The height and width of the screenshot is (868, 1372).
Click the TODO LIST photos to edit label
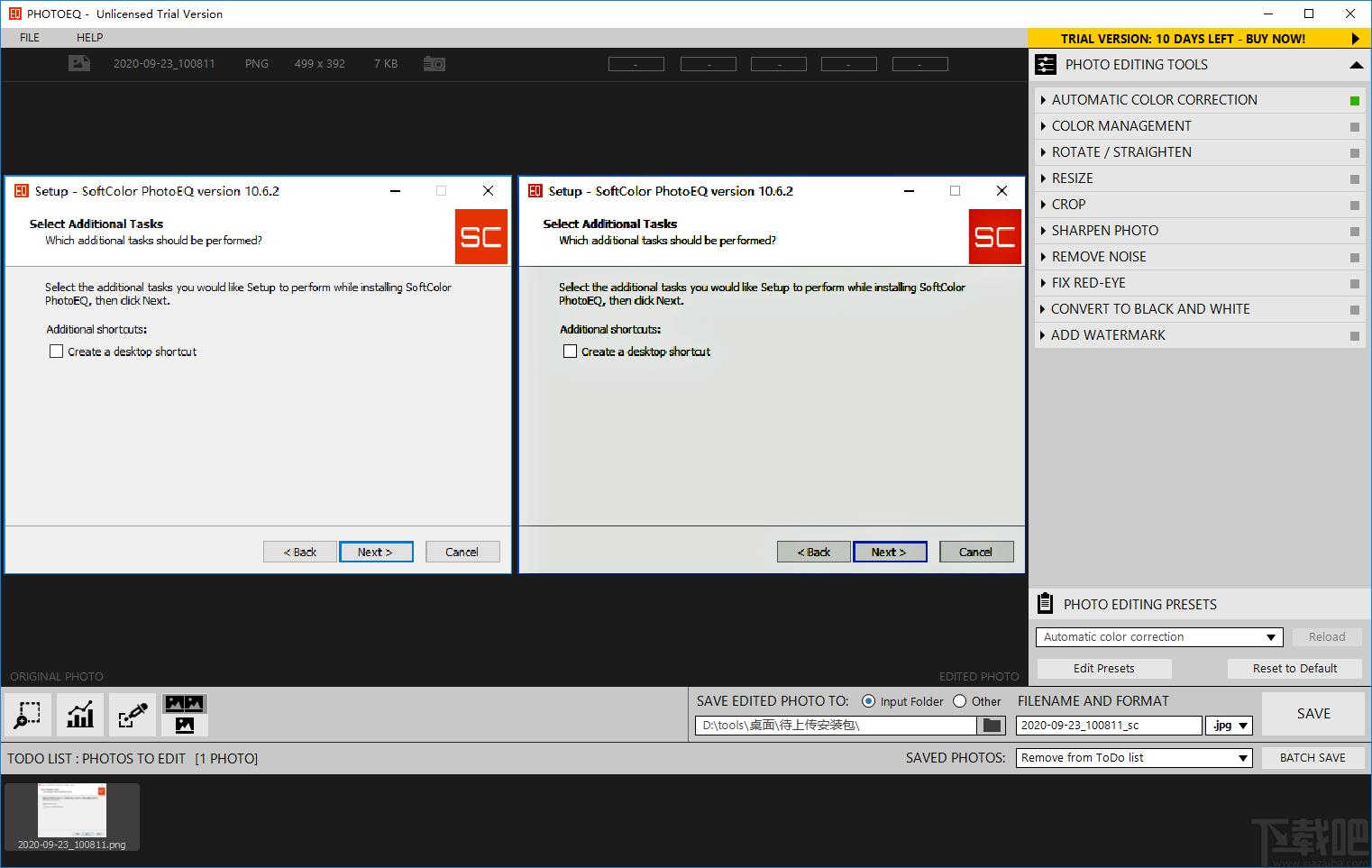(x=133, y=759)
